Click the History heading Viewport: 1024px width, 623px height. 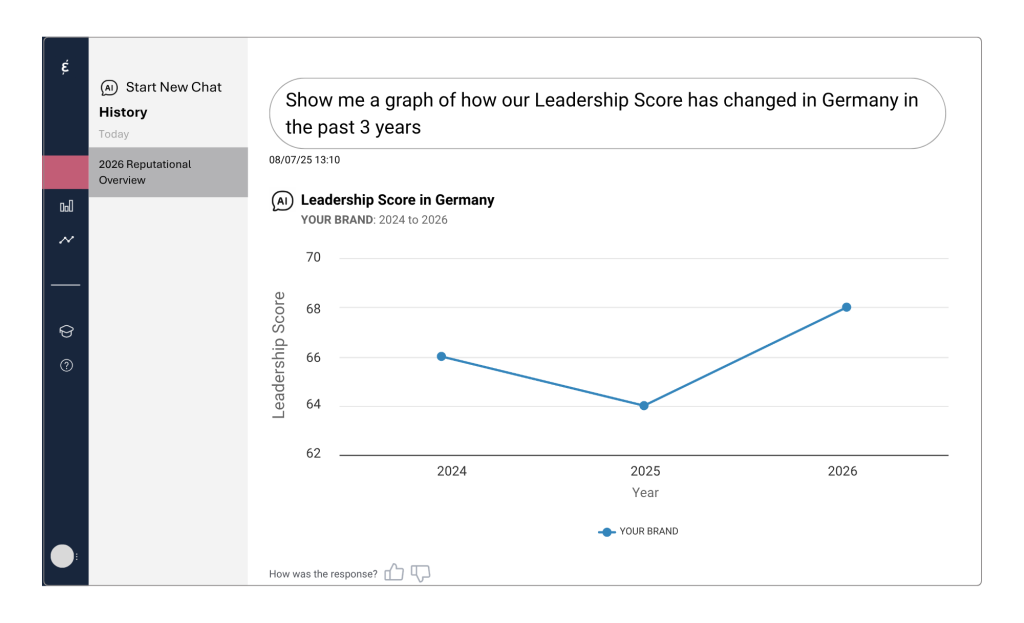pos(123,112)
